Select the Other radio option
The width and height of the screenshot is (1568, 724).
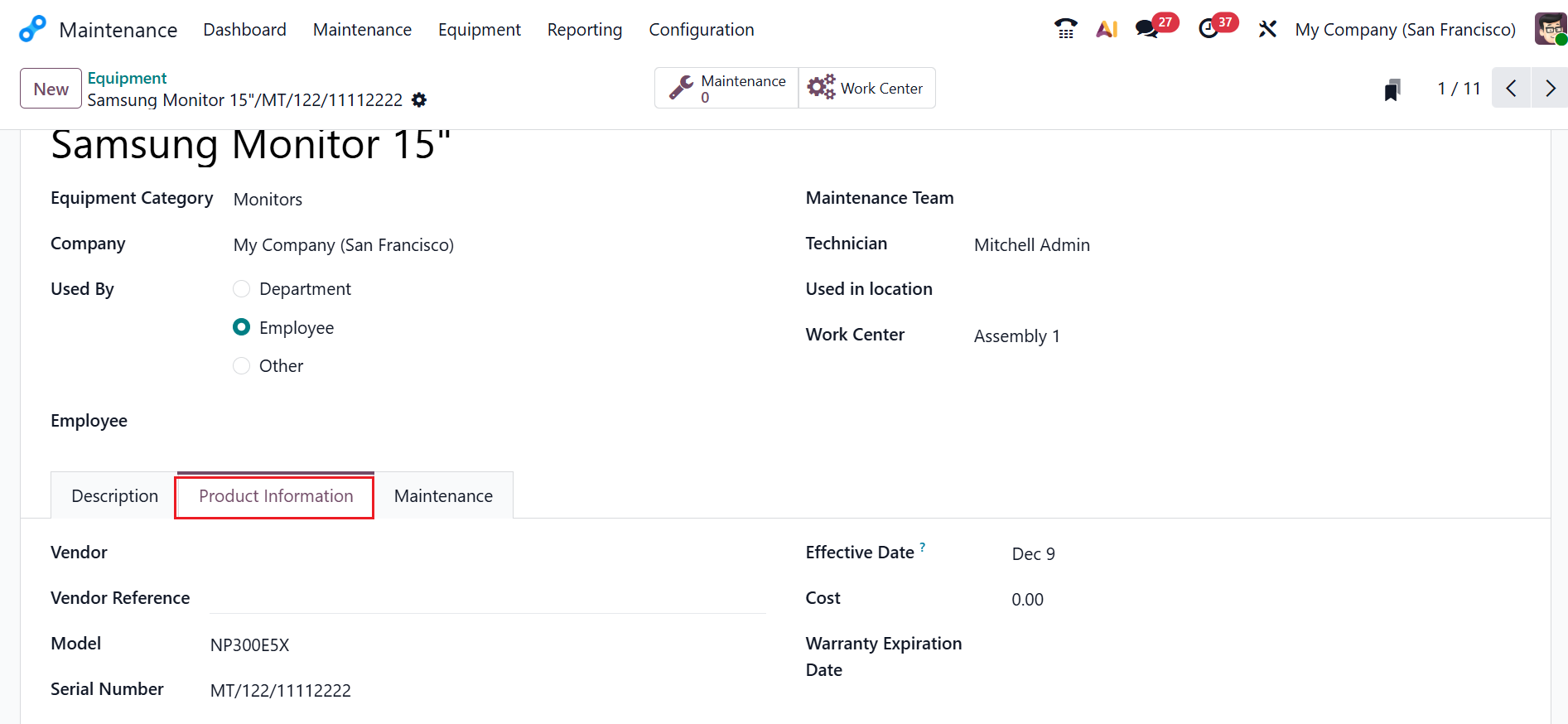tap(242, 366)
